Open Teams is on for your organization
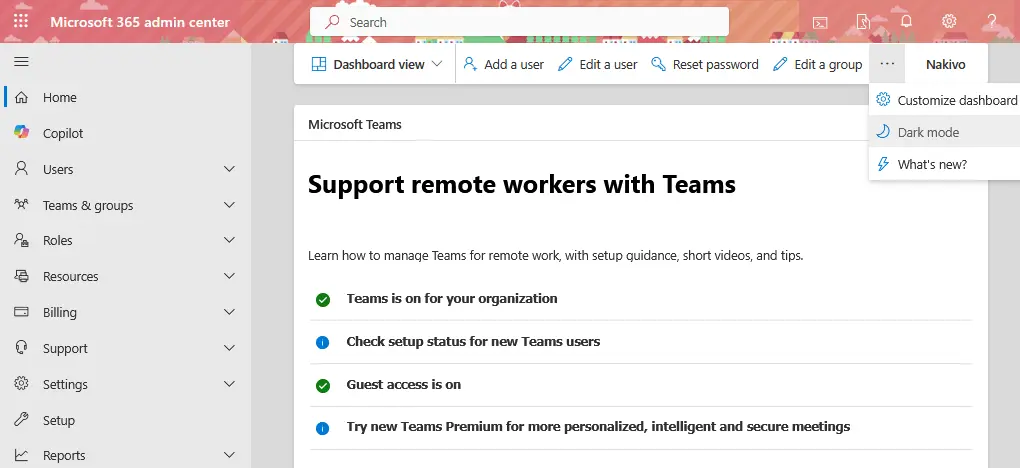This screenshot has width=1020, height=468. [451, 299]
